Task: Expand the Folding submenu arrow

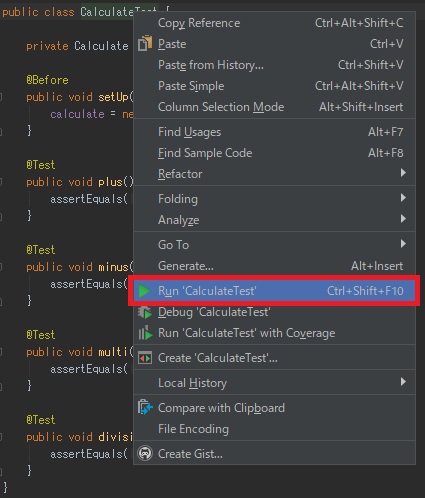Action: 403,198
